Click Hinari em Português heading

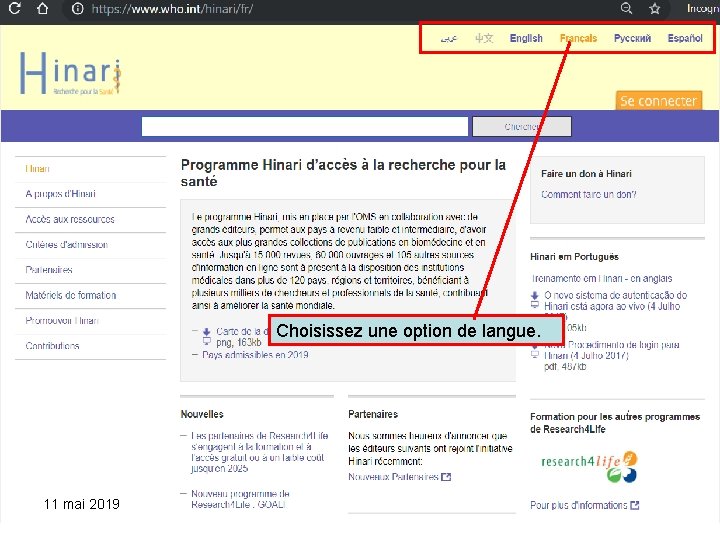coord(574,257)
